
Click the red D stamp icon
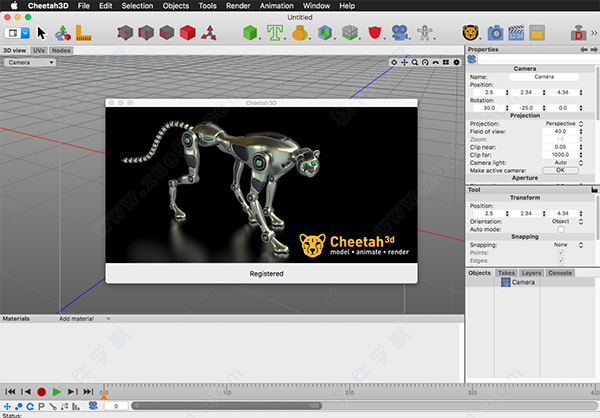(578, 33)
